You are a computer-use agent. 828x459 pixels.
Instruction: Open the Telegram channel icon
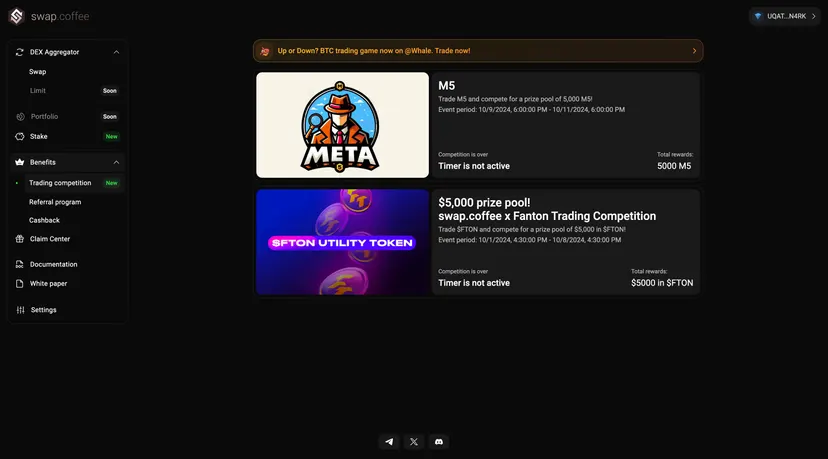point(389,442)
